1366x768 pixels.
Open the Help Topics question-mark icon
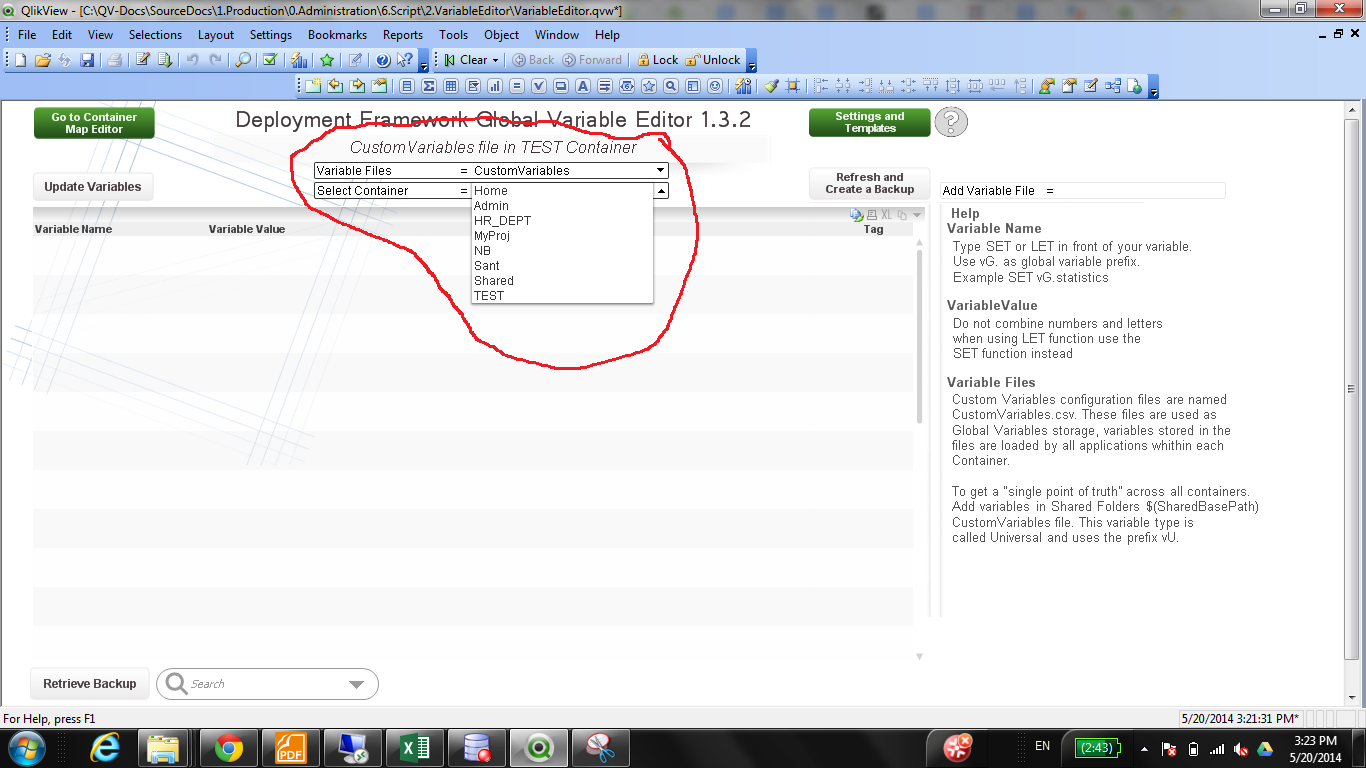tap(383, 60)
